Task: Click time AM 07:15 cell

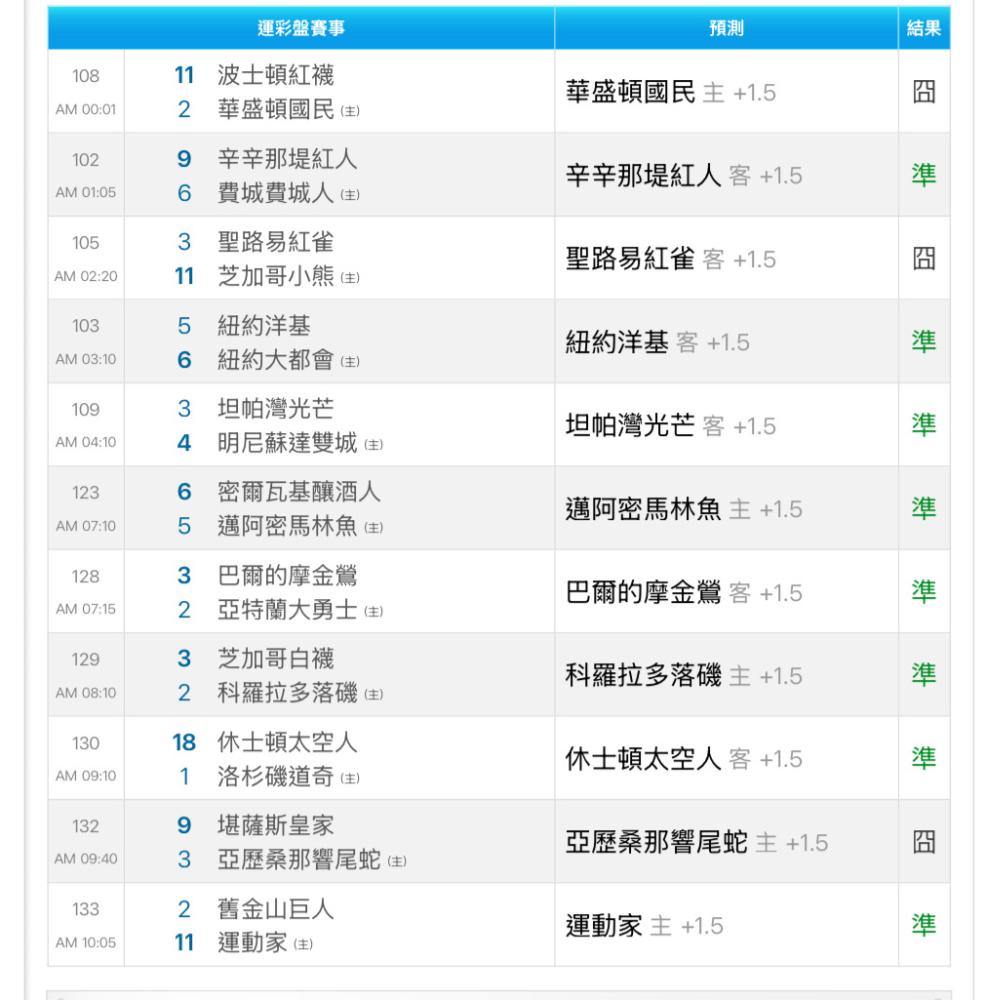Action: (x=86, y=609)
